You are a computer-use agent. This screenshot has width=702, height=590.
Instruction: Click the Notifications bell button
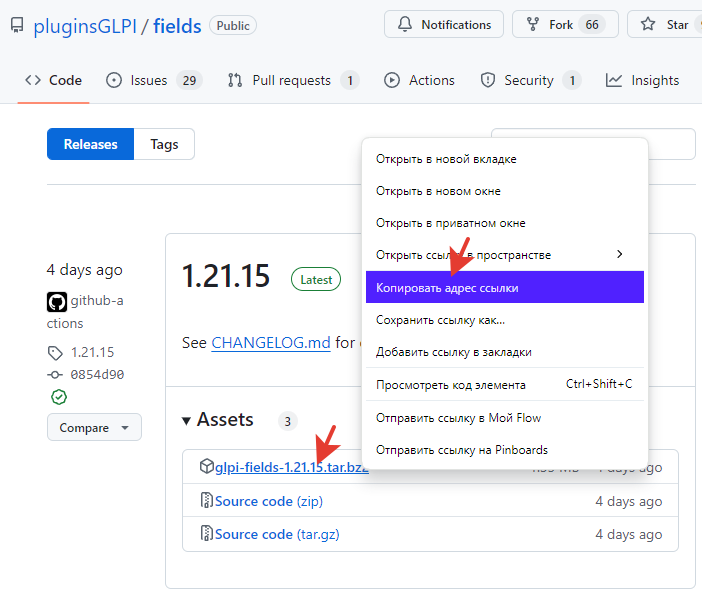point(444,25)
